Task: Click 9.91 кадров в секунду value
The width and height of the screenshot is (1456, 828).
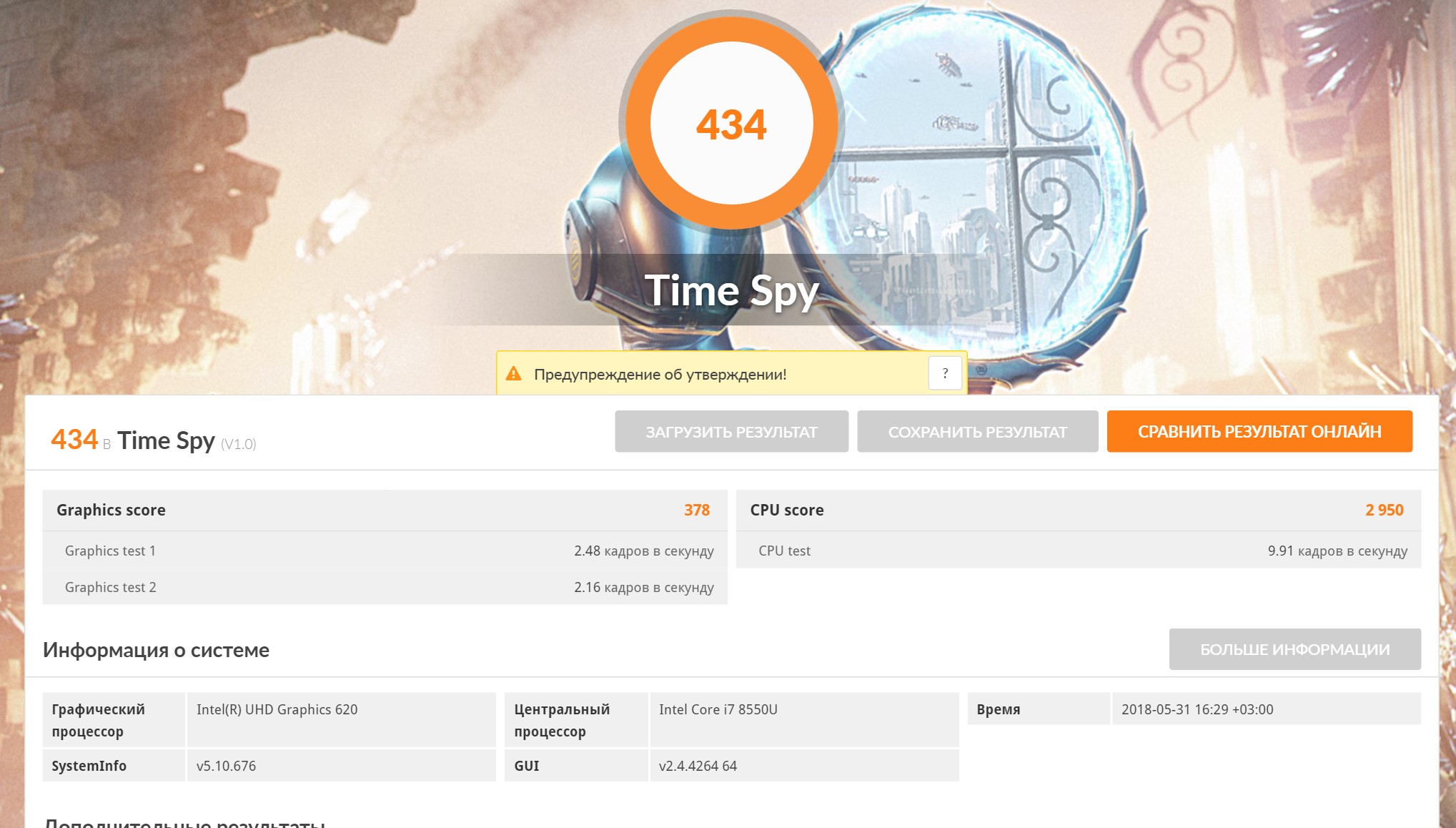Action: [x=1337, y=551]
